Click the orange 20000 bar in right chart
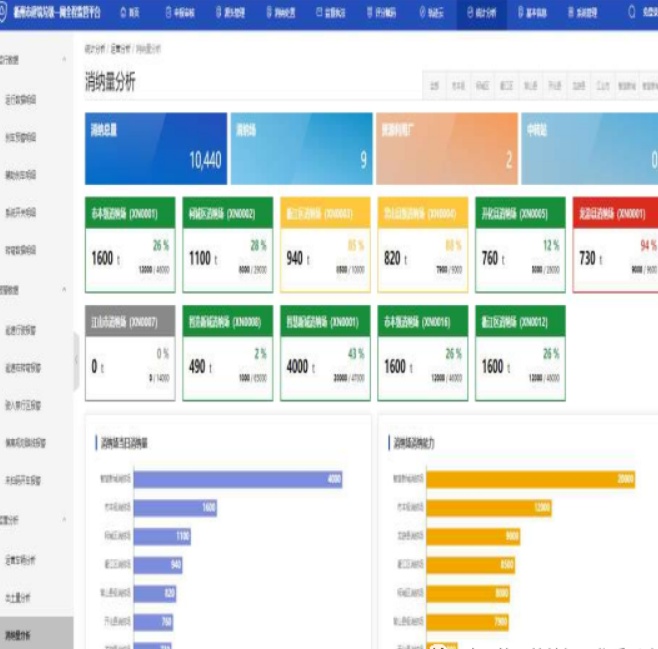This screenshot has width=658, height=649. (531, 479)
